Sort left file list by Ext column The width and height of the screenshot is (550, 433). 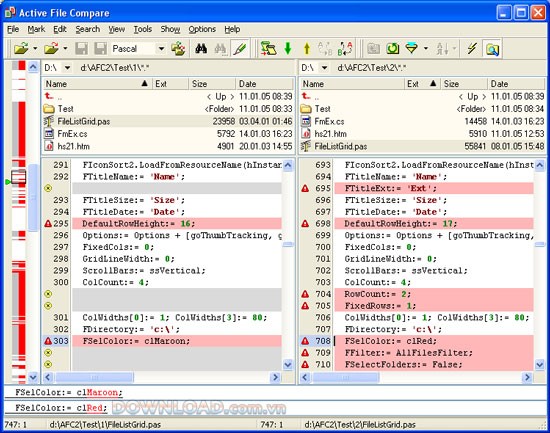170,84
